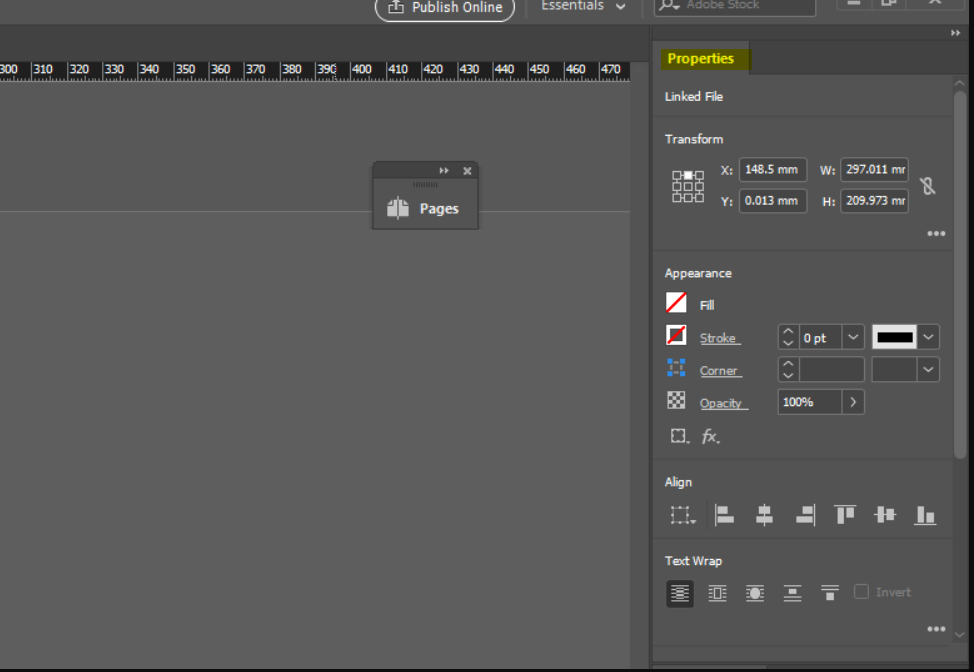974x672 pixels.
Task: Align bottom edges
Action: [925, 515]
